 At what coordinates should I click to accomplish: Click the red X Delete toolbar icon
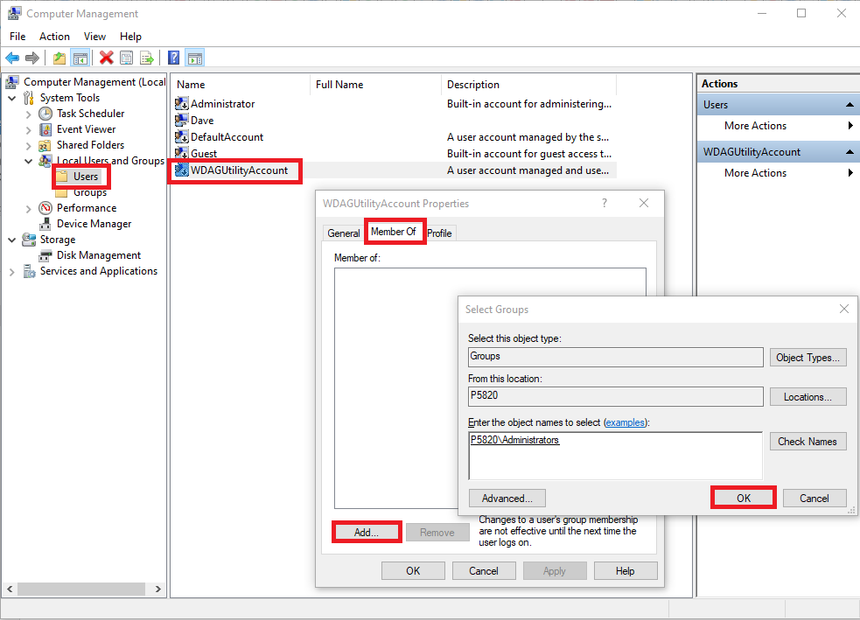pyautogui.click(x=106, y=58)
